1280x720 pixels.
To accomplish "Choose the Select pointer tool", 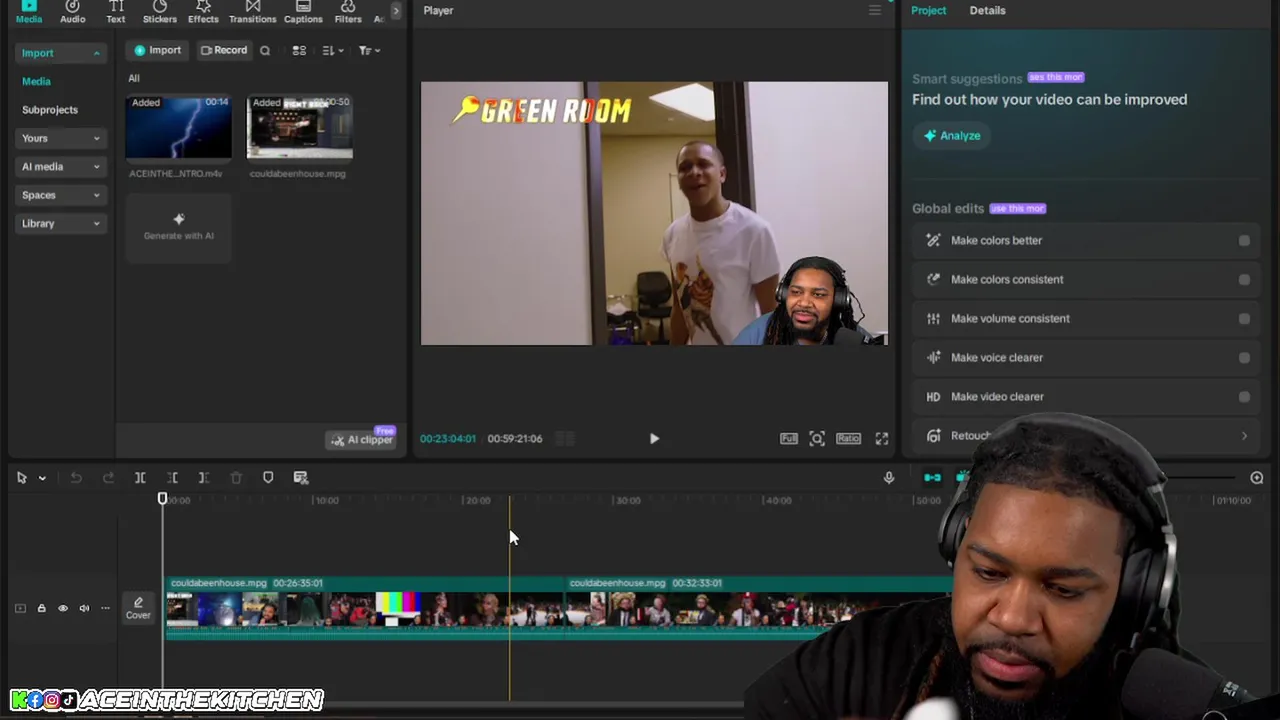I will [21, 478].
